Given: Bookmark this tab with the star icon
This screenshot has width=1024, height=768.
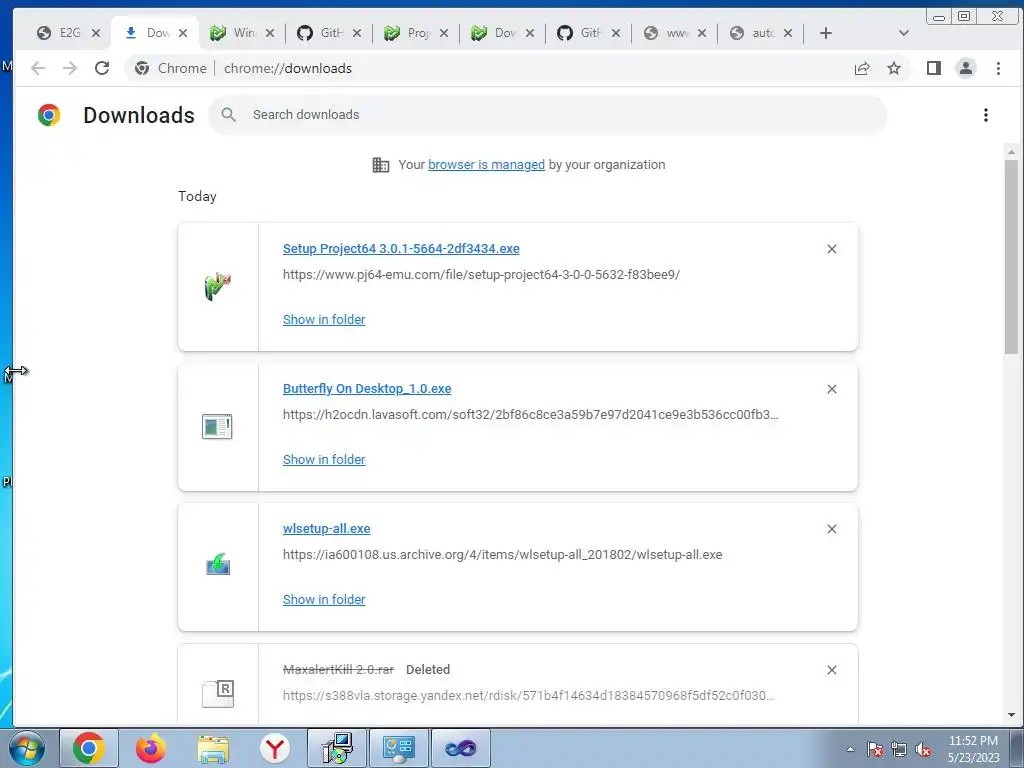Looking at the screenshot, I should click(894, 68).
